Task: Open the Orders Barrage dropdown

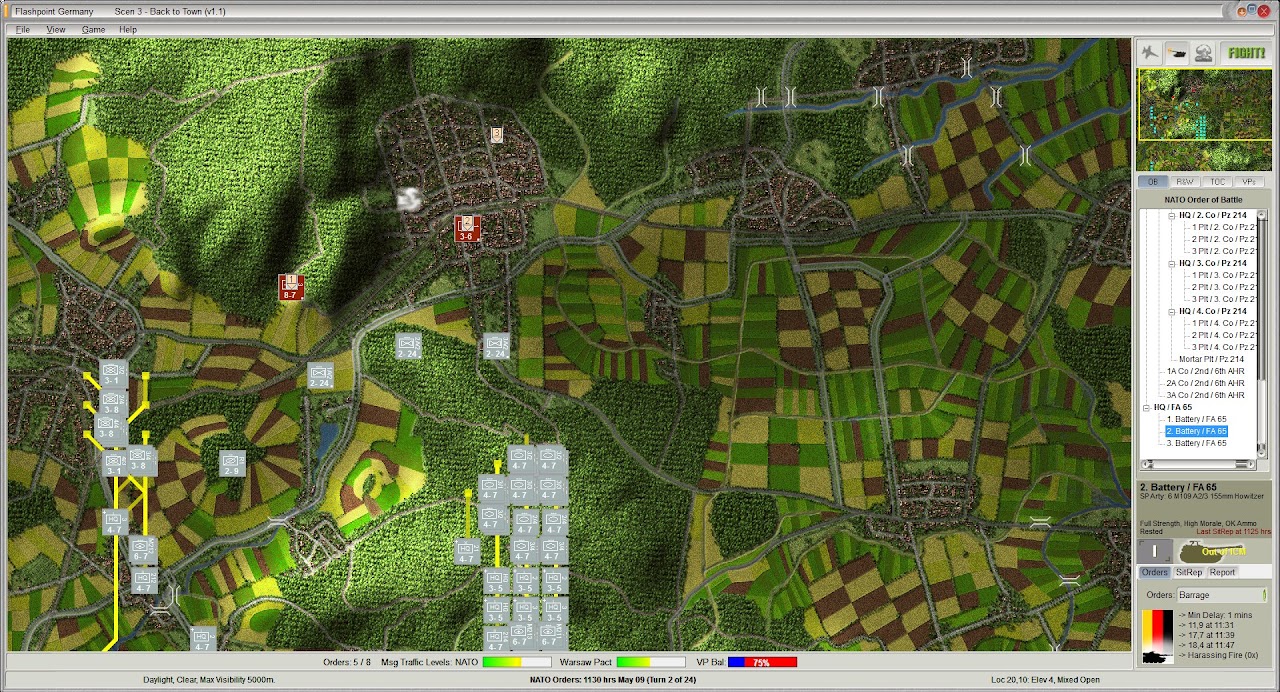Action: 1222,595
